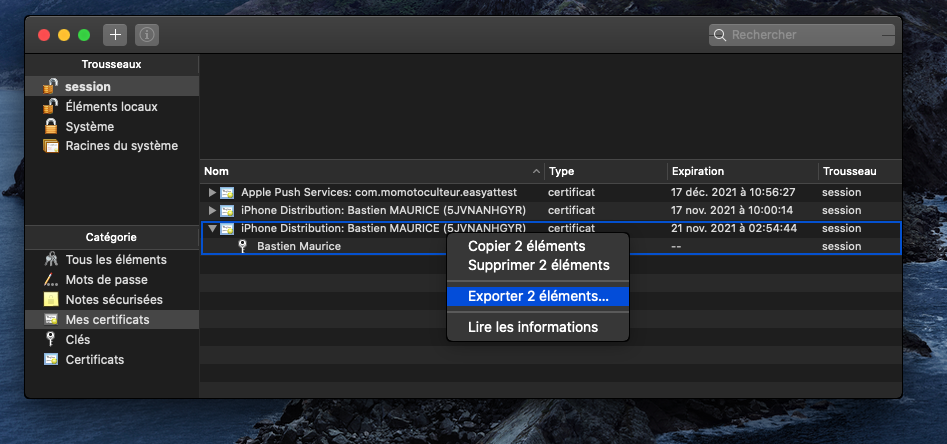Show the Certificats category

[112, 359]
